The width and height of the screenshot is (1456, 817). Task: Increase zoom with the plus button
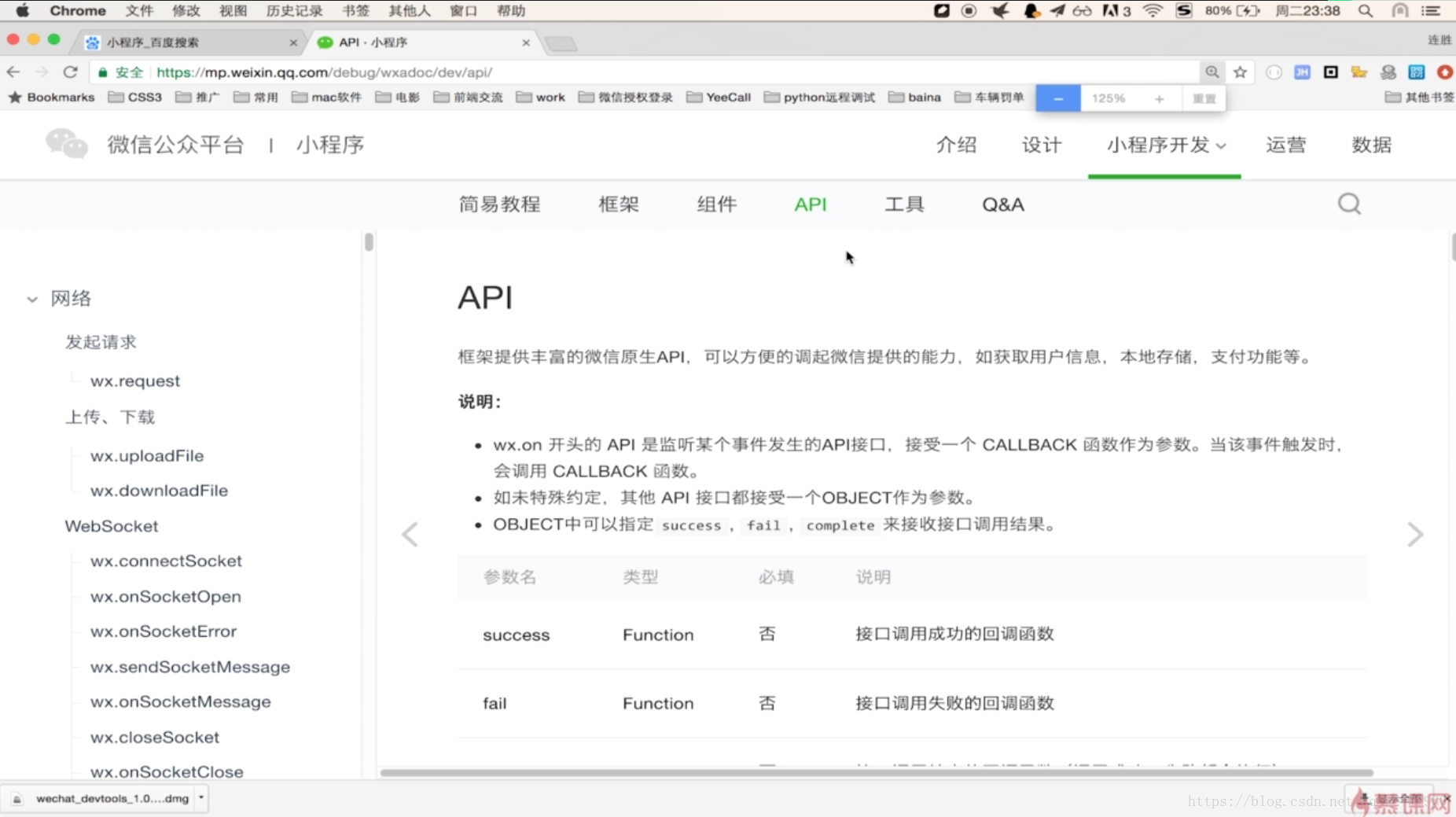point(1159,98)
